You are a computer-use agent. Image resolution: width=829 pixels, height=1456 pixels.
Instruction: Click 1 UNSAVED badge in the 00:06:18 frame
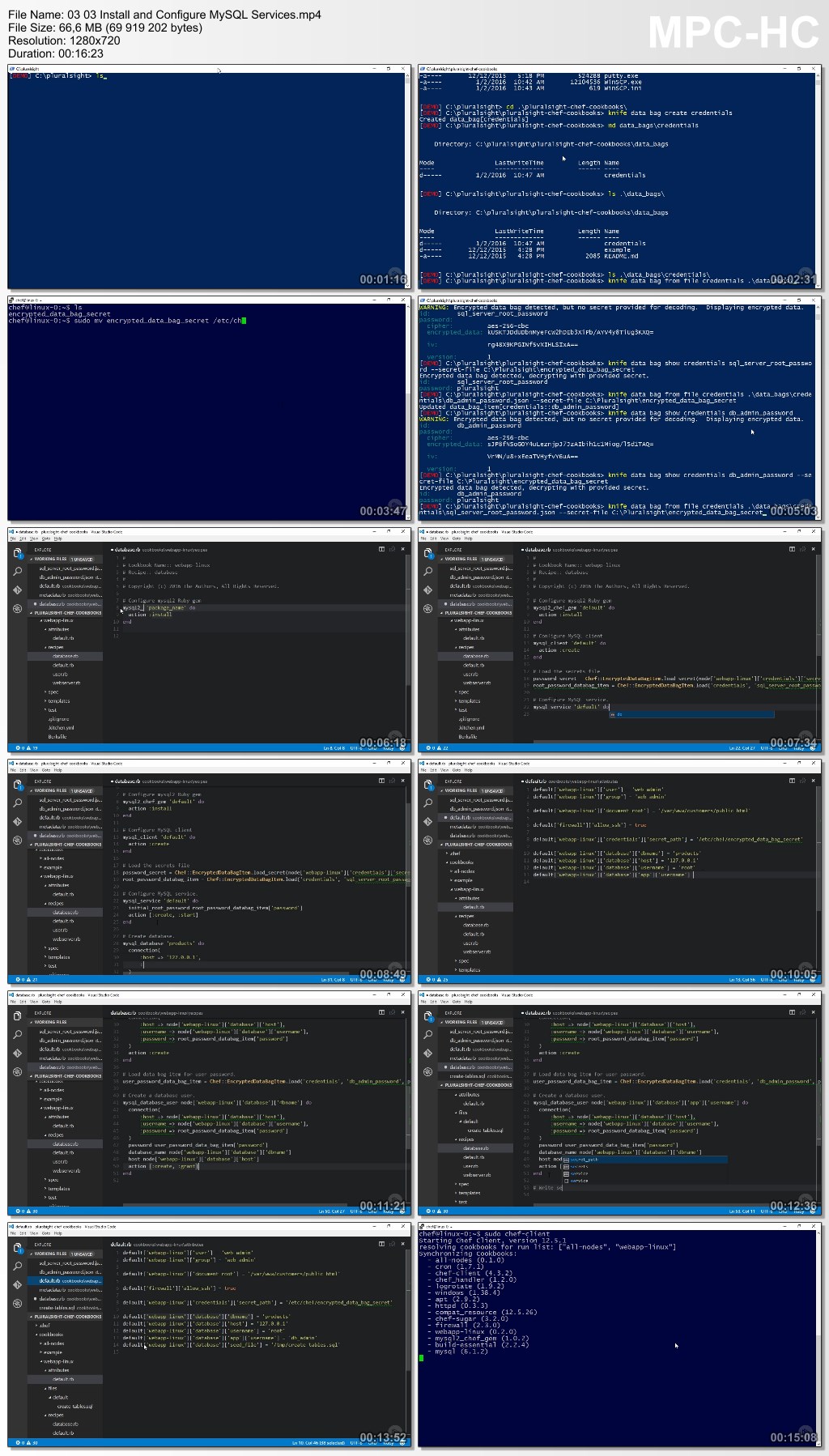tap(82, 560)
